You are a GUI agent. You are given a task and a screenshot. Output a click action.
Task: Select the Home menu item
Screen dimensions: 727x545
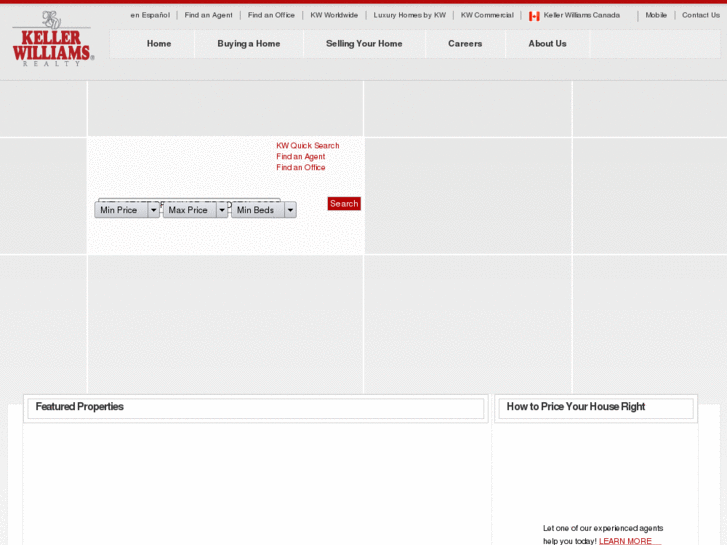pyautogui.click(x=159, y=44)
